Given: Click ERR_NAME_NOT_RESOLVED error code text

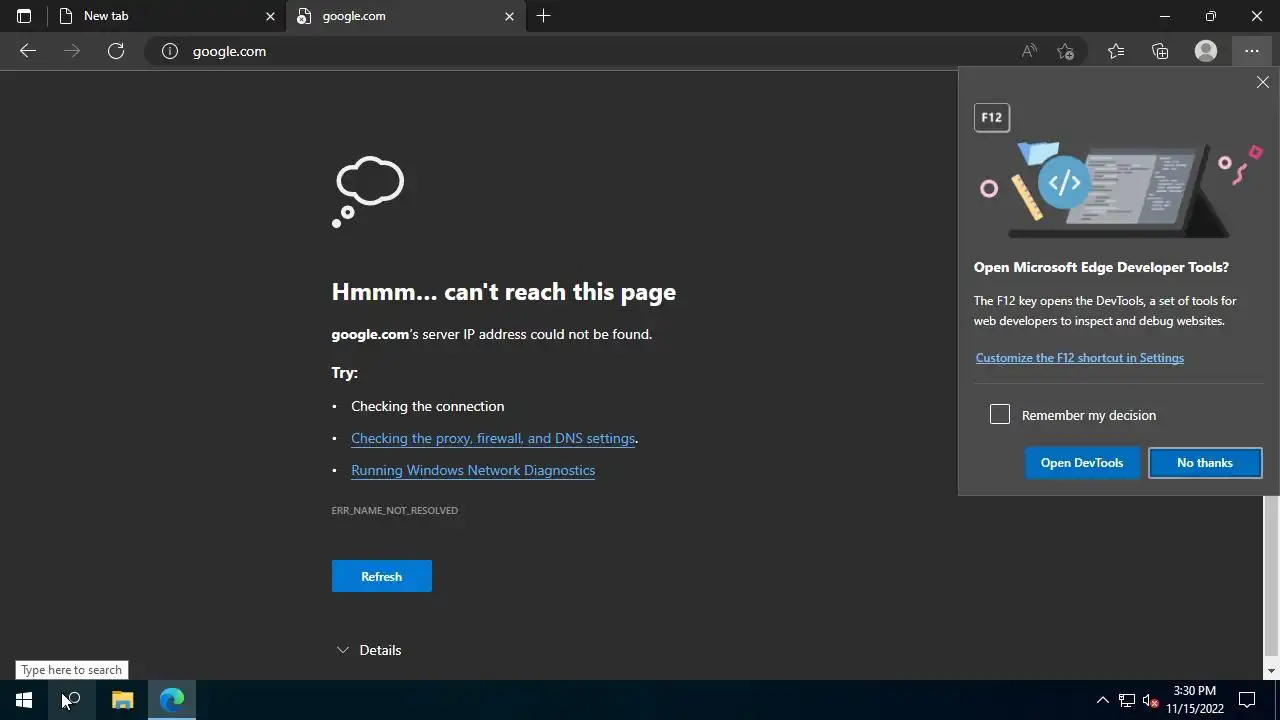Looking at the screenshot, I should pyautogui.click(x=395, y=510).
